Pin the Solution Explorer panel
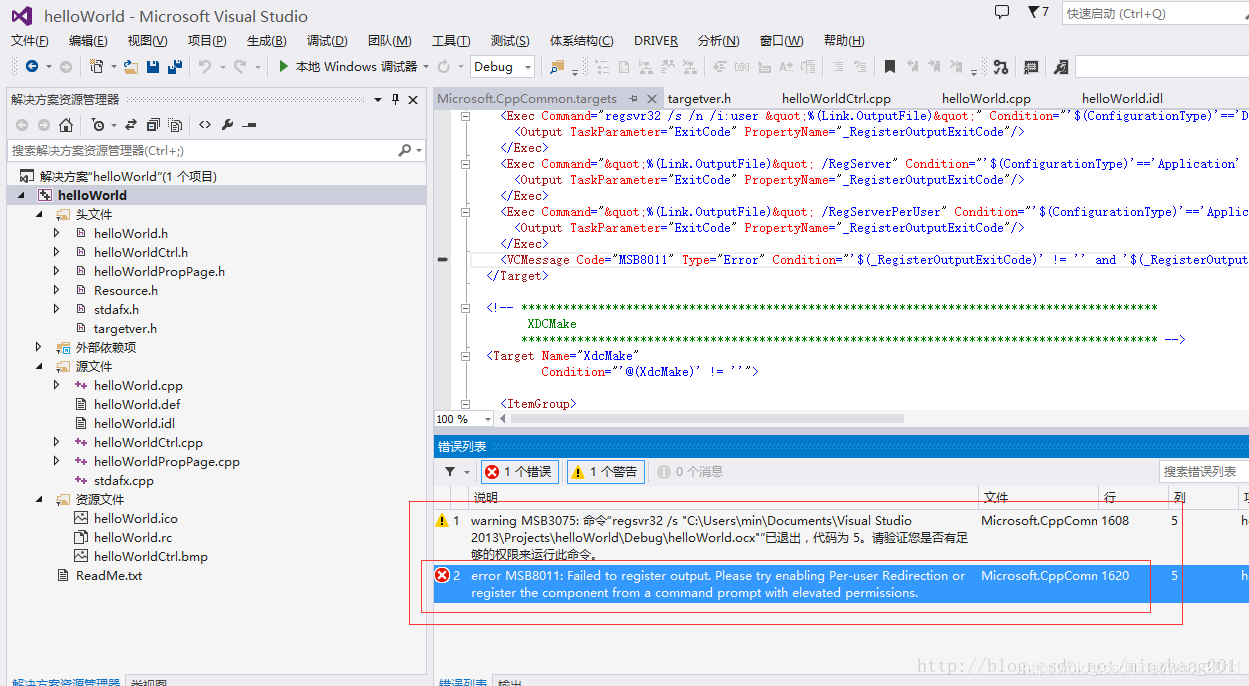1249x686 pixels. [x=395, y=99]
